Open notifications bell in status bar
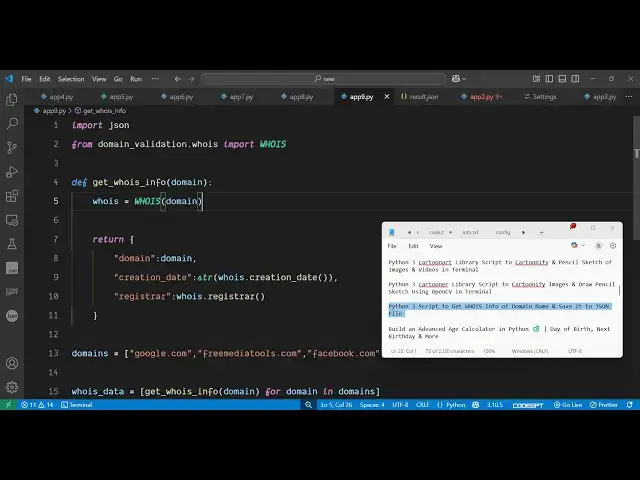 (x=630, y=404)
